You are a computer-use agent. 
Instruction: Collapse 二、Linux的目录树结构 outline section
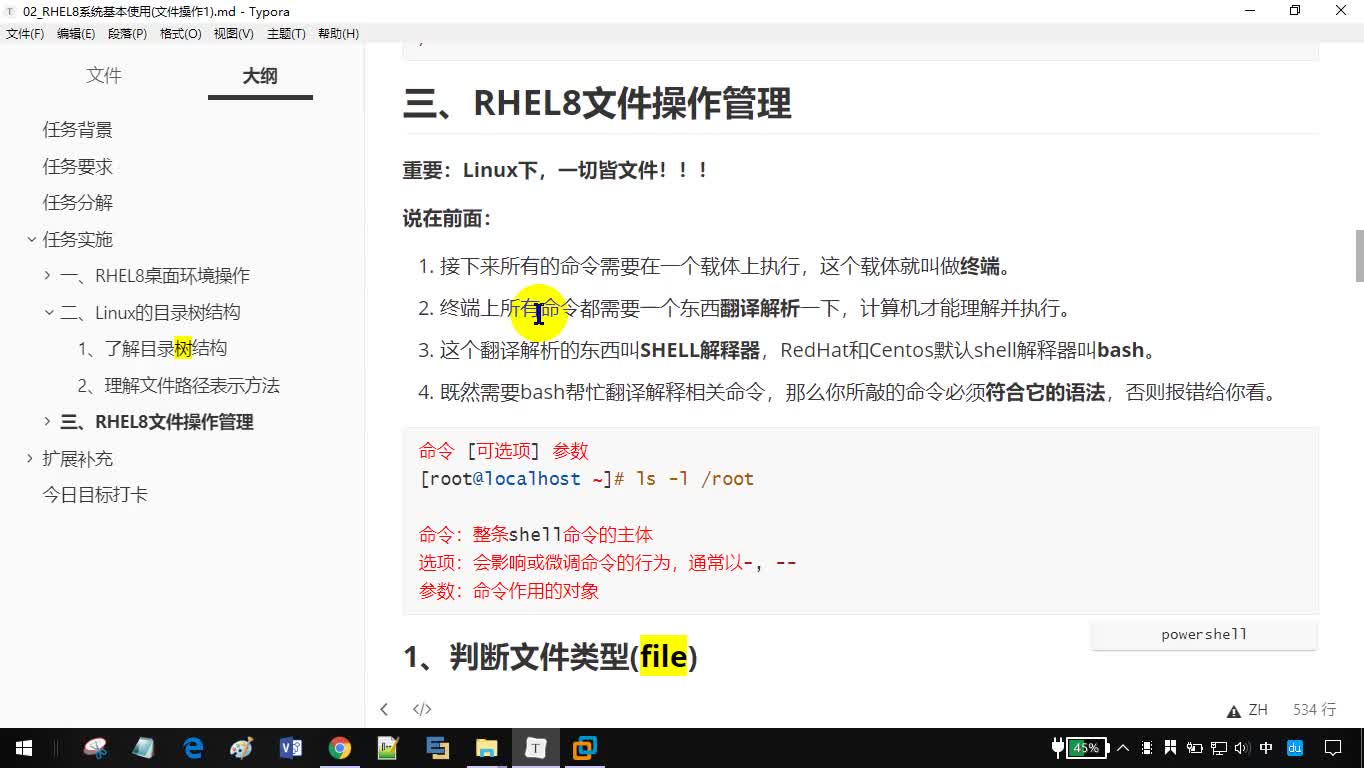click(x=48, y=312)
